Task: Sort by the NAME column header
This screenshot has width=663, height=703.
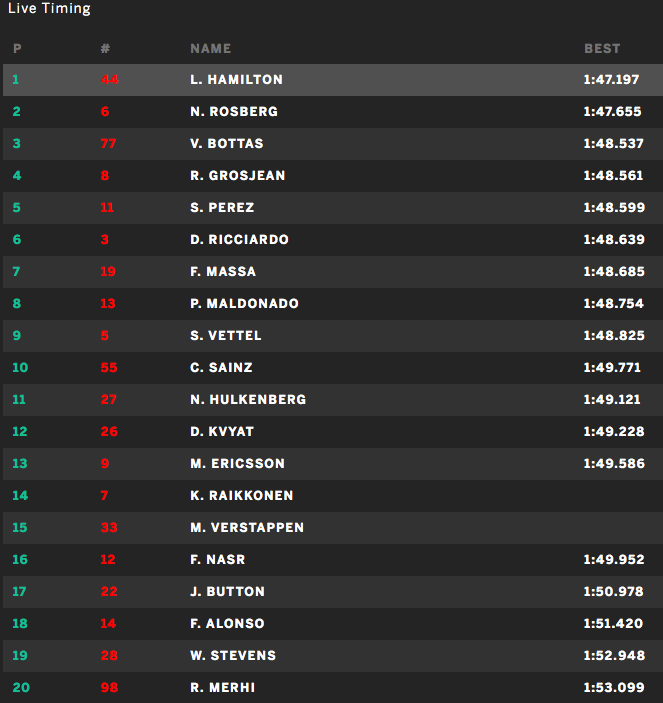Action: [x=210, y=48]
